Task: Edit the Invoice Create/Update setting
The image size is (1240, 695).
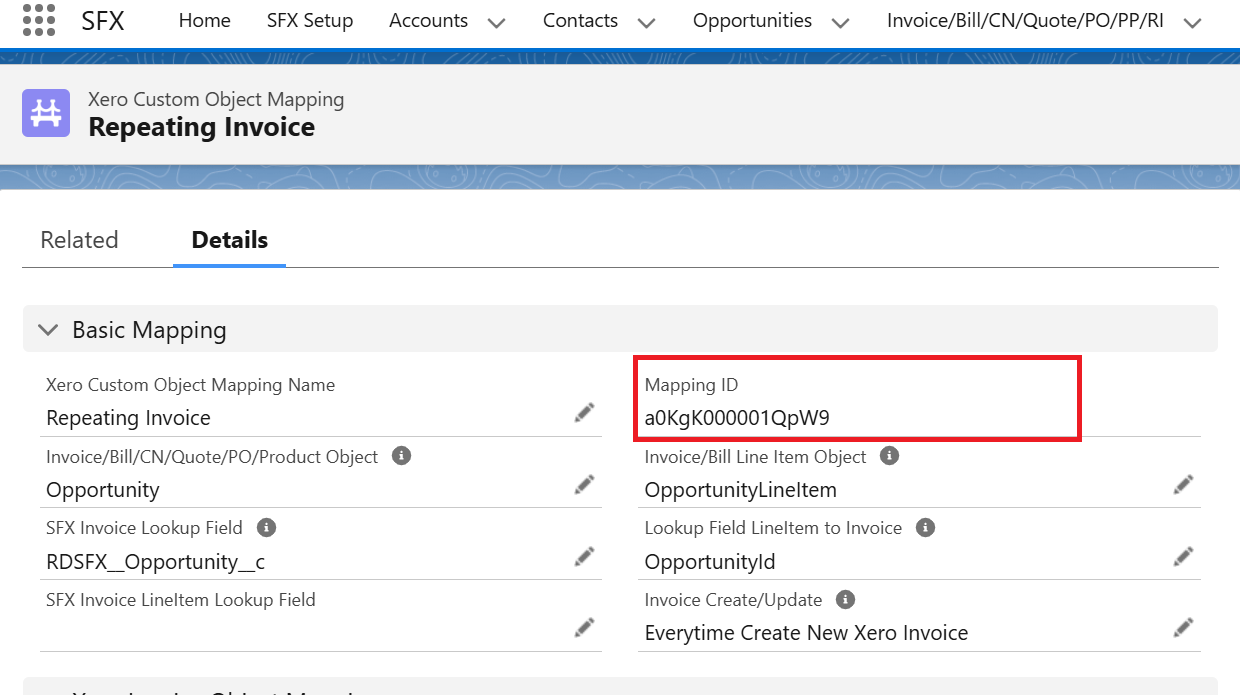Action: (1183, 627)
